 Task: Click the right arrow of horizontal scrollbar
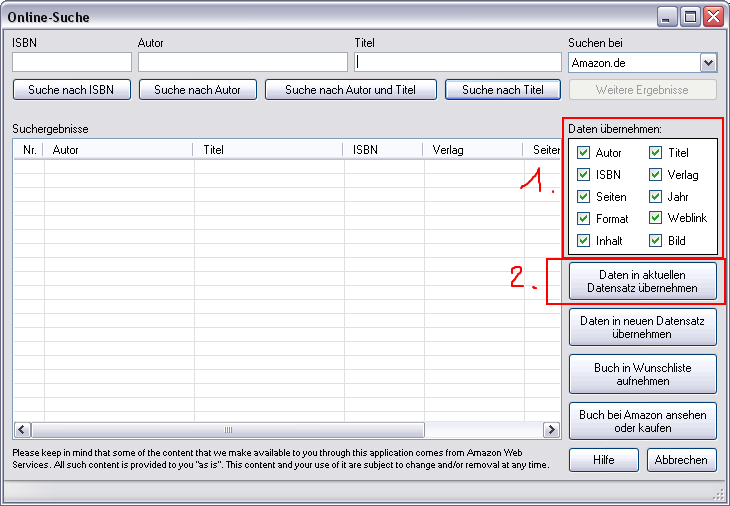point(550,429)
